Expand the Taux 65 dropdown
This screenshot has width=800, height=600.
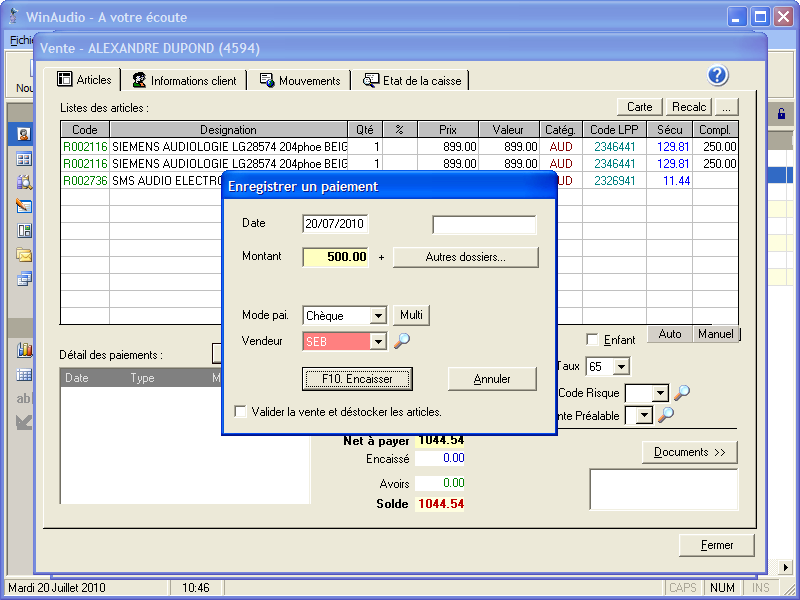pos(621,367)
